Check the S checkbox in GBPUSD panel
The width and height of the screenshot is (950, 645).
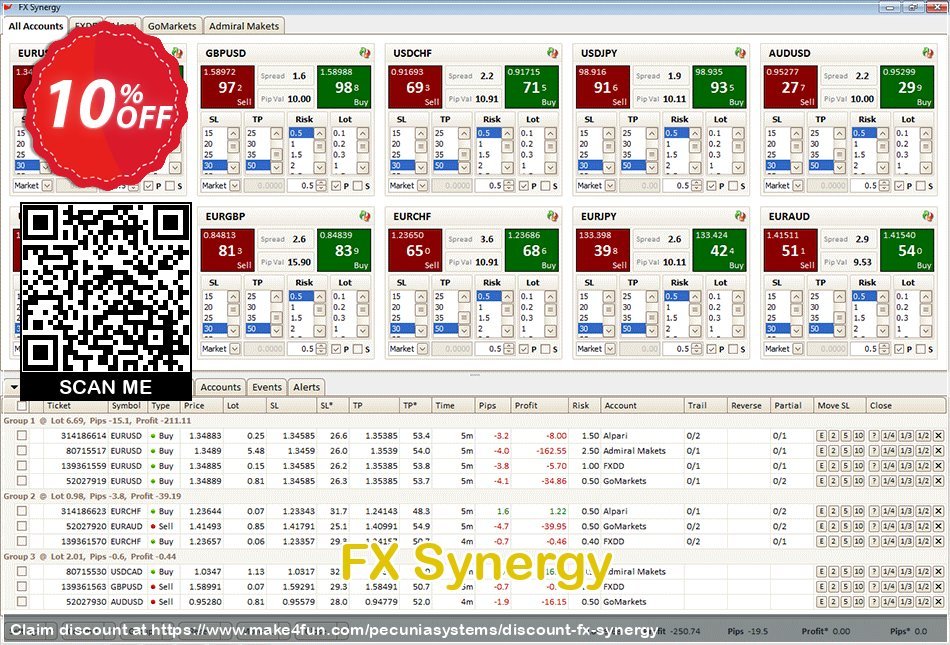pyautogui.click(x=357, y=186)
